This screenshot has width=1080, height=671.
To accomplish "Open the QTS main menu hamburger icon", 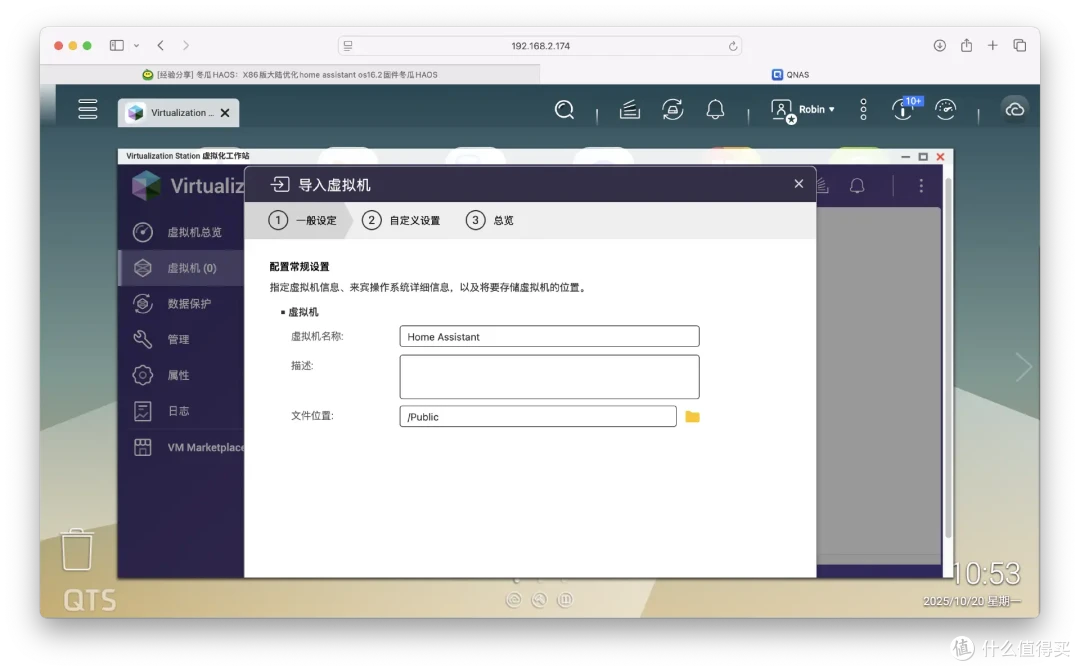I will pyautogui.click(x=87, y=109).
